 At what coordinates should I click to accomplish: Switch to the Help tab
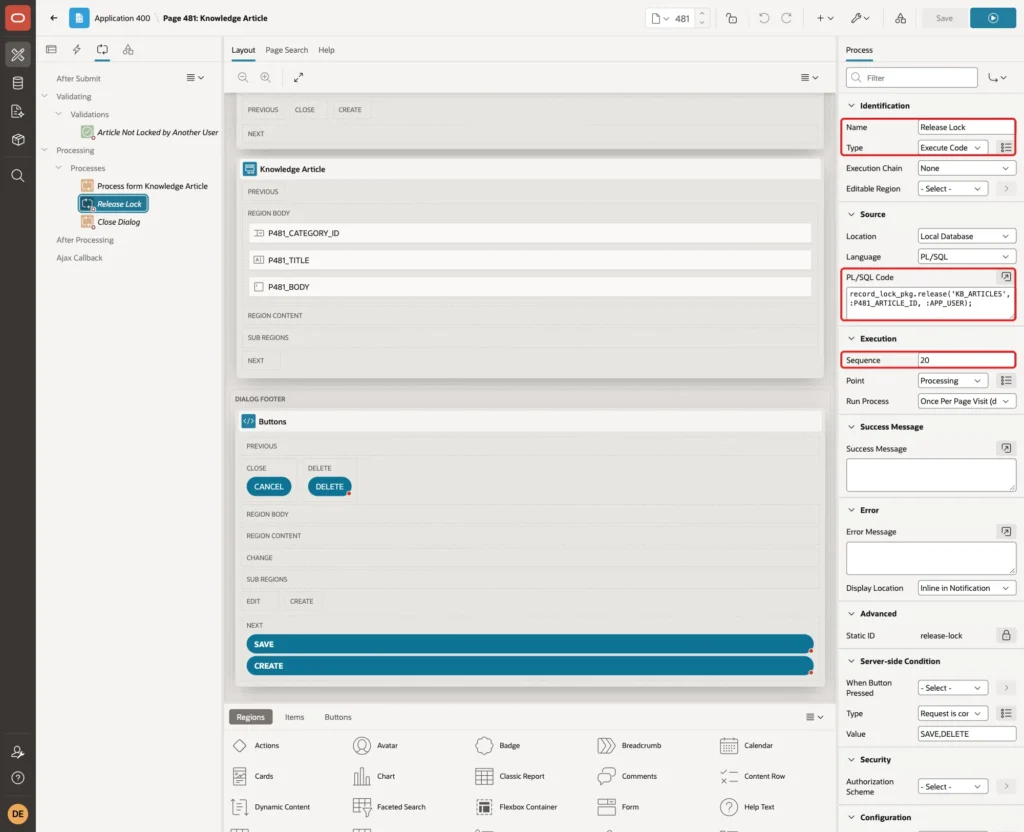(326, 50)
